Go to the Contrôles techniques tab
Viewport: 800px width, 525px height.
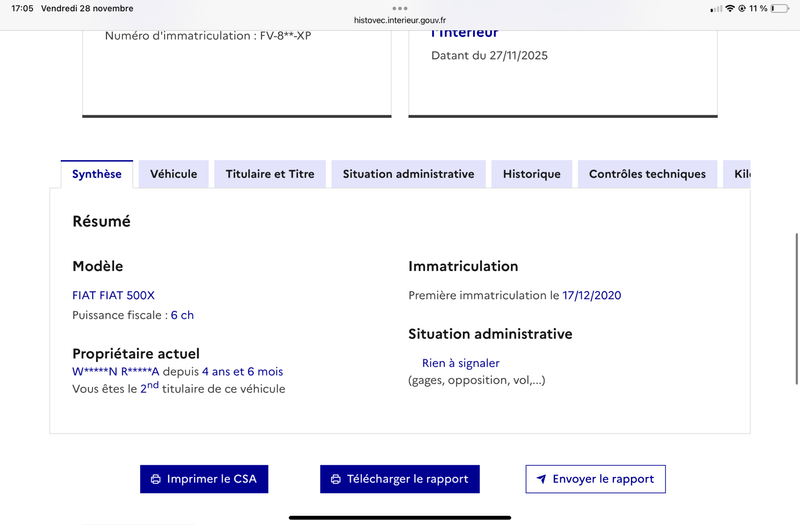coord(647,174)
